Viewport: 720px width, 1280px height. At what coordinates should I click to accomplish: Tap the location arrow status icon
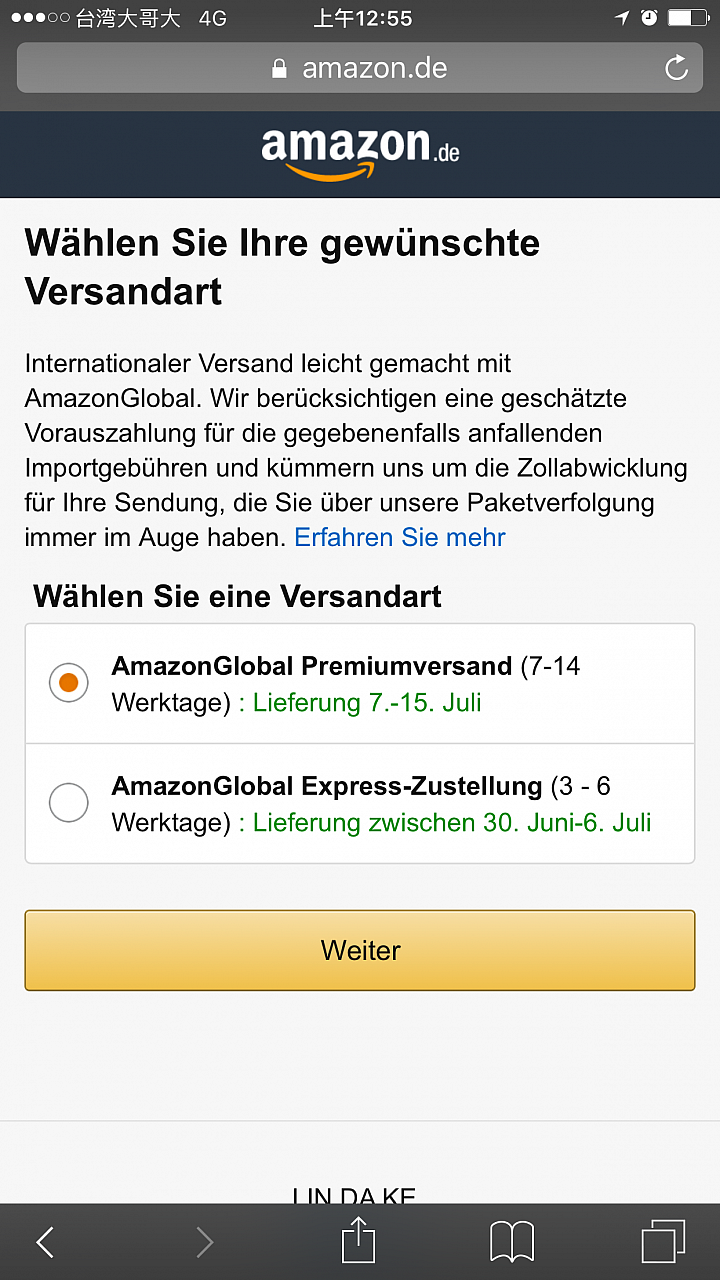(x=622, y=18)
